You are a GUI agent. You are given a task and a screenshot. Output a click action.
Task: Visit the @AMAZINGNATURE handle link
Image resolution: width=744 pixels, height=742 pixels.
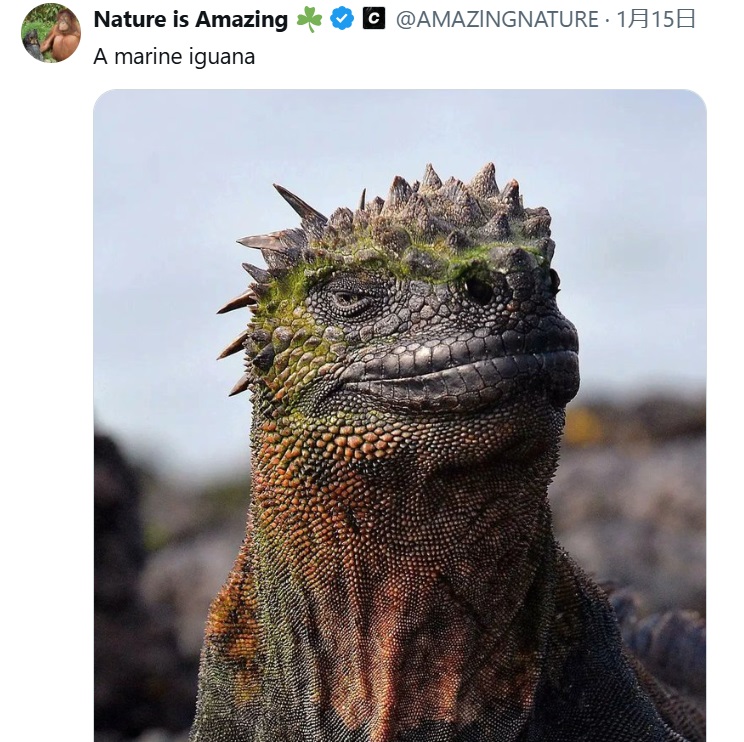[497, 19]
